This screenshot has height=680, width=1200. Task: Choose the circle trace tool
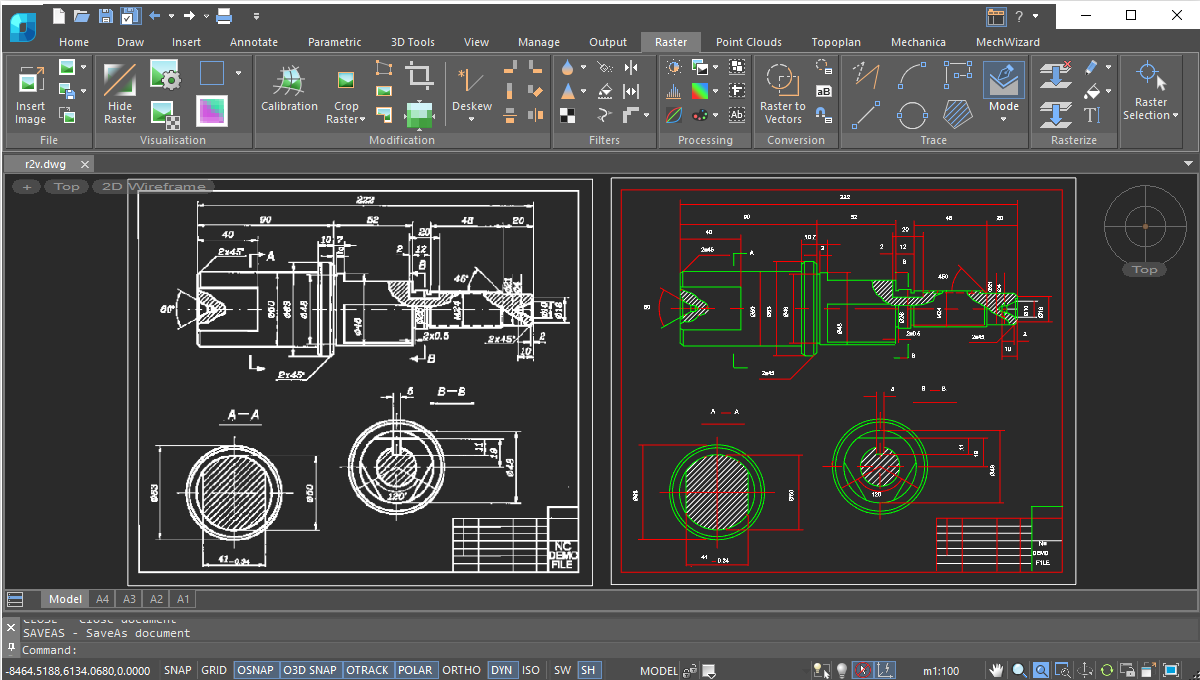pyautogui.click(x=912, y=115)
